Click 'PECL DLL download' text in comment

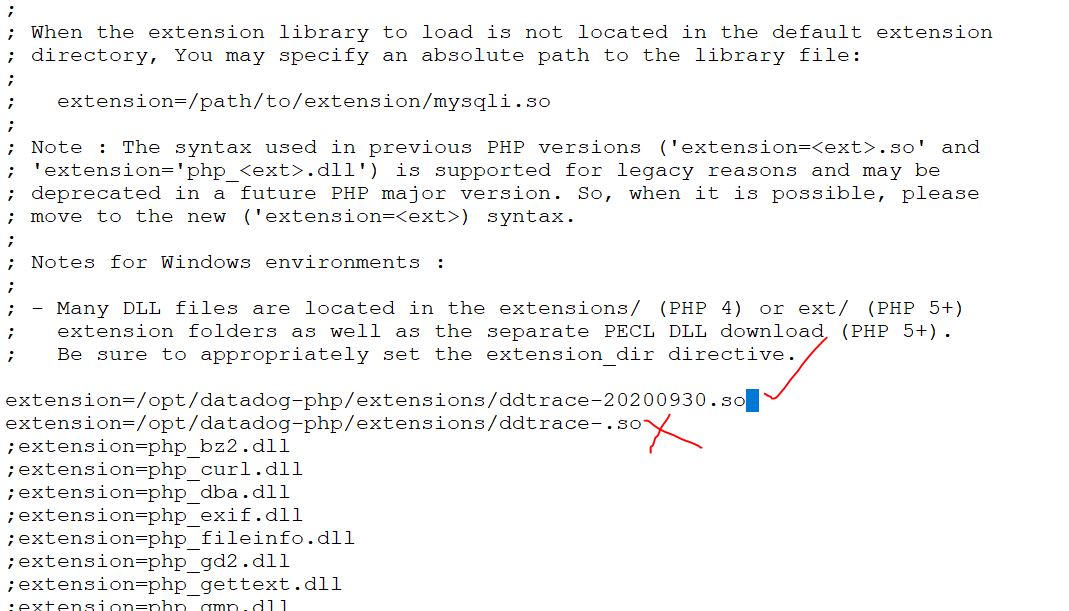click(714, 331)
